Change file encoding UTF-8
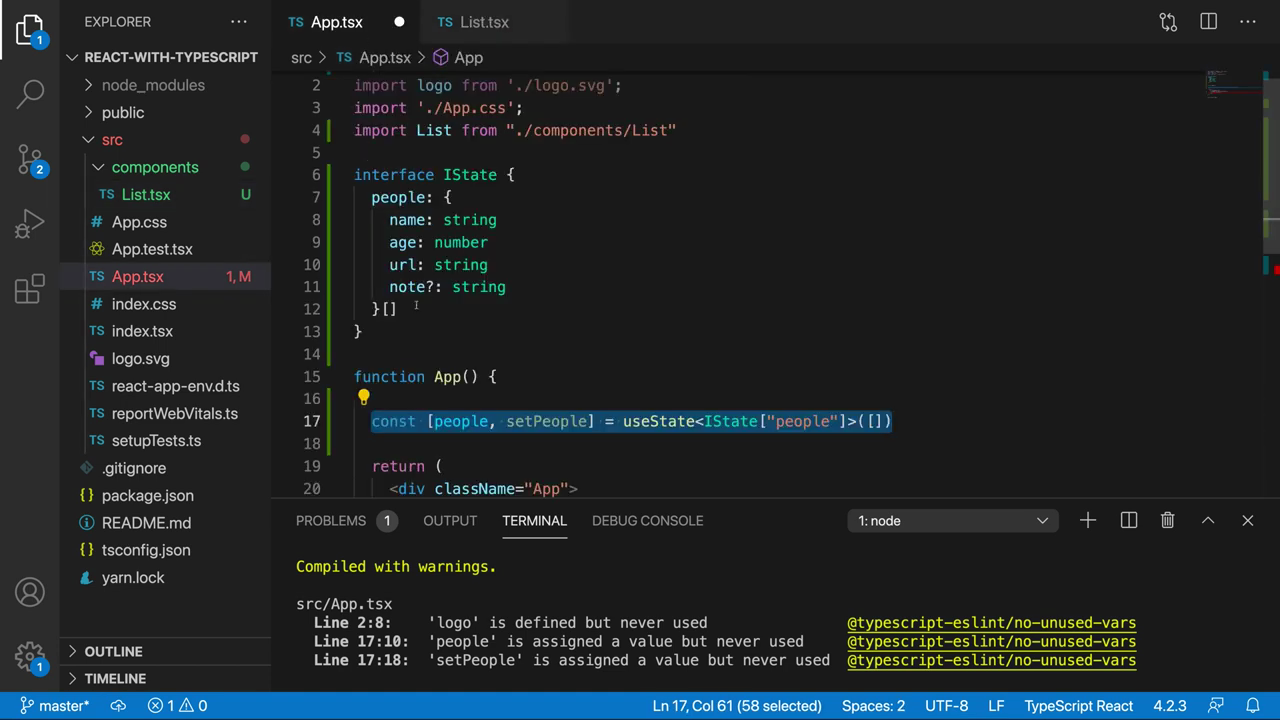Viewport: 1280px width, 720px height. (946, 706)
